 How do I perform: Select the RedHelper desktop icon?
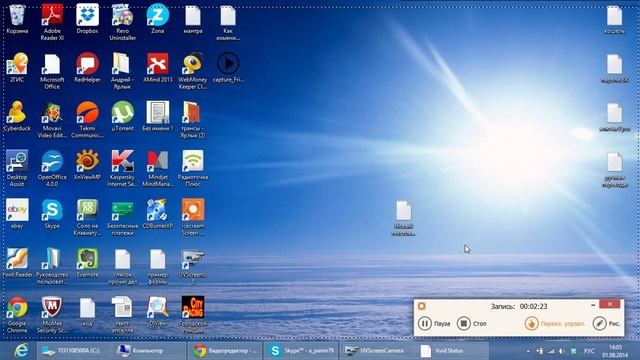tap(87, 68)
